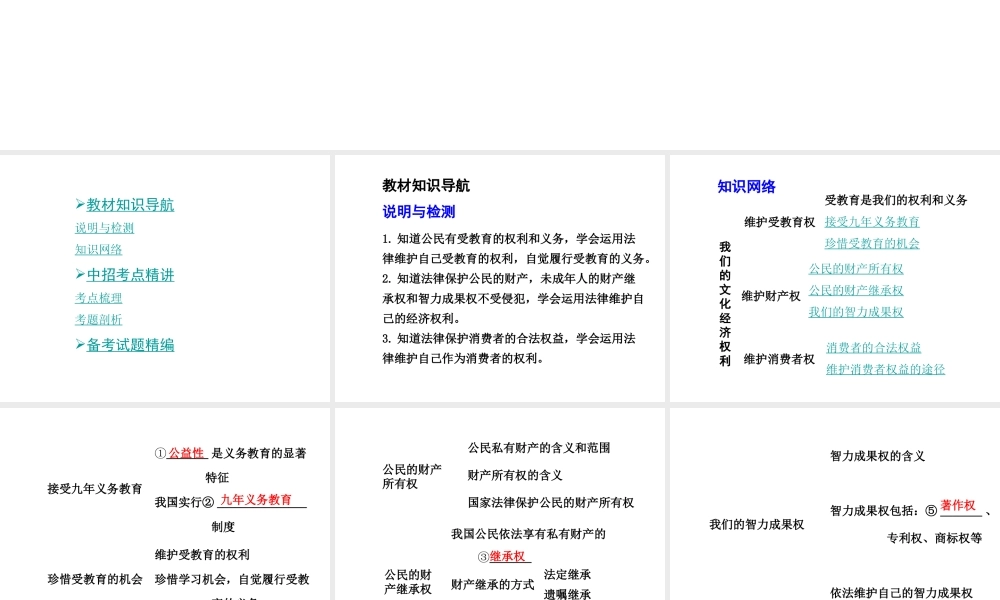Click the 接受九年义务教育 label on bottom-left slide

click(94, 489)
